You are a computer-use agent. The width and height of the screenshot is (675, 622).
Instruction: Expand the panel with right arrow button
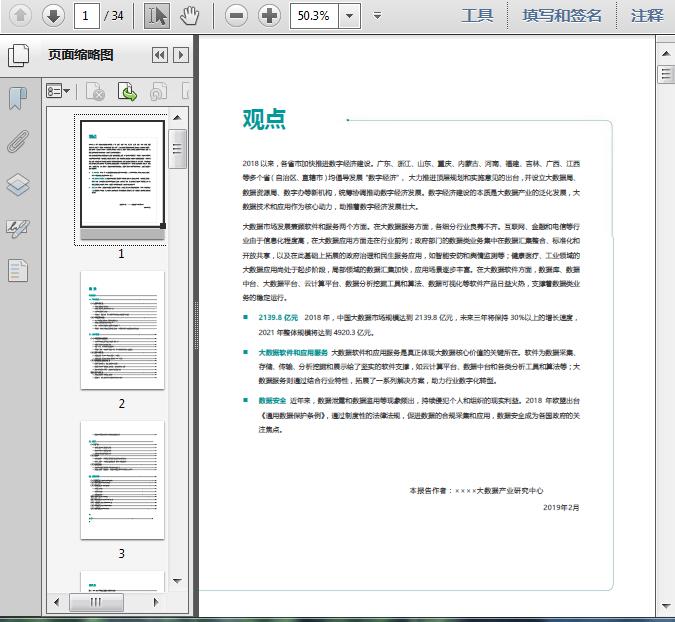tap(181, 55)
